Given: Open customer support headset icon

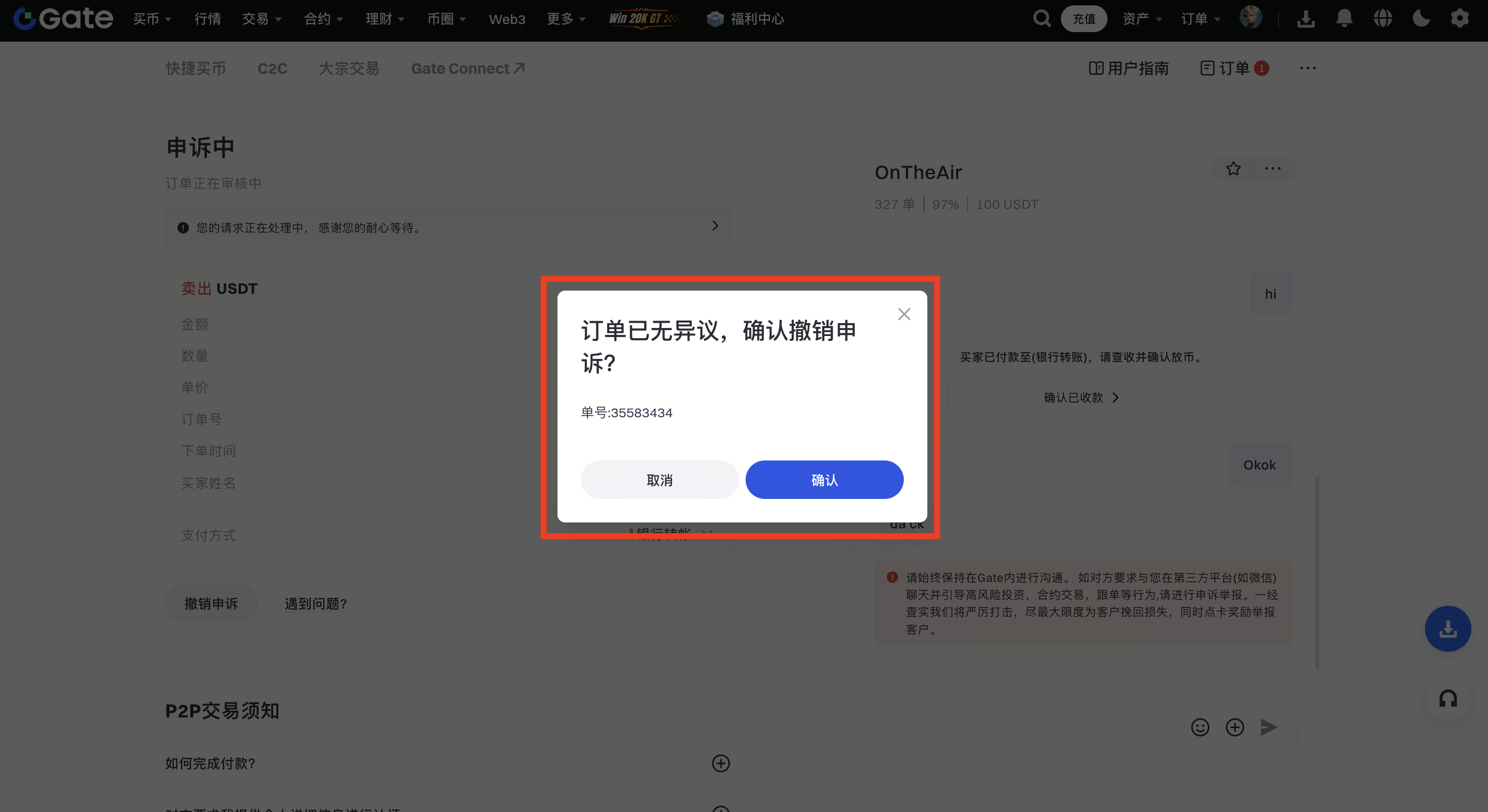Looking at the screenshot, I should coord(1447,699).
